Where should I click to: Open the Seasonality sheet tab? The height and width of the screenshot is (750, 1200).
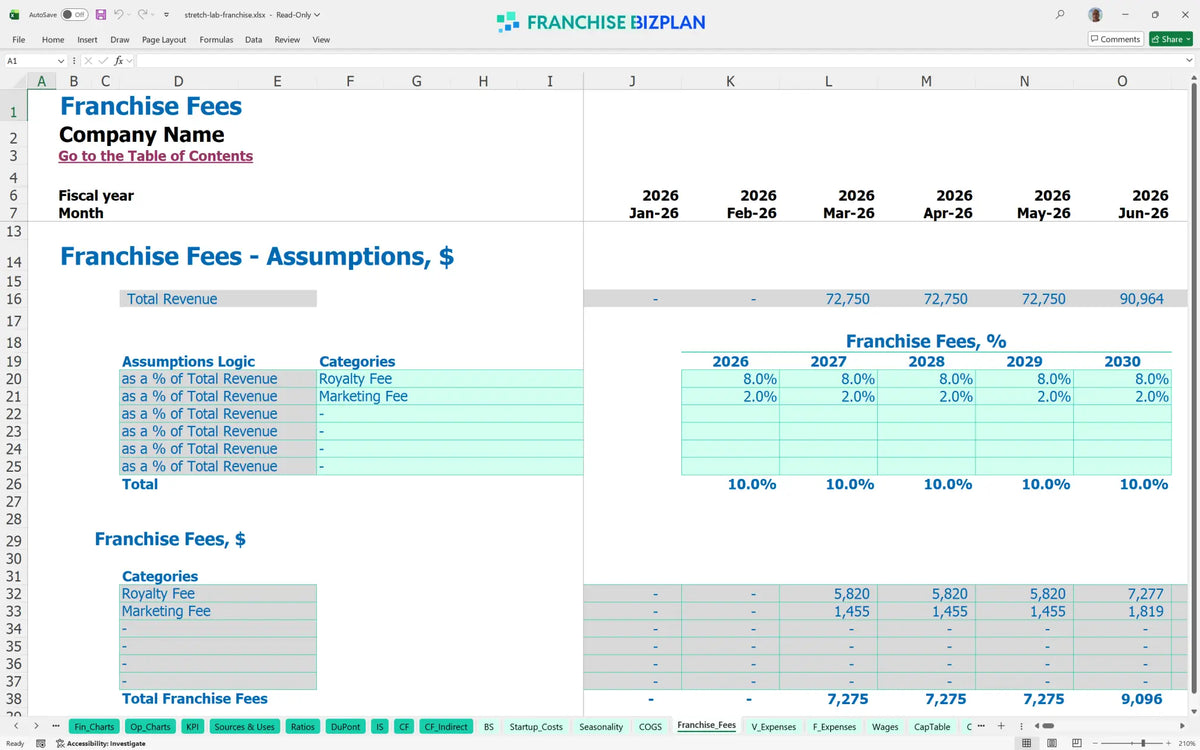[601, 727]
